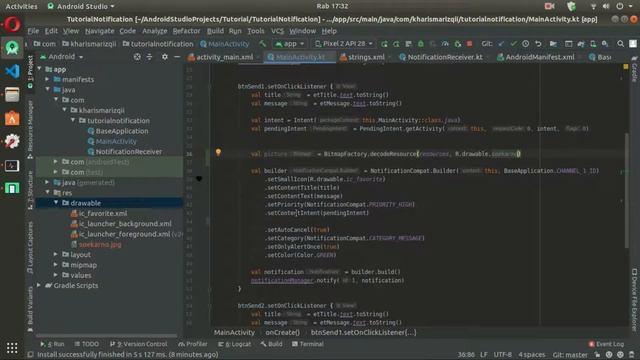Collapse the drawable folder
Viewport: 640px width, 360px height.
(x=56, y=203)
